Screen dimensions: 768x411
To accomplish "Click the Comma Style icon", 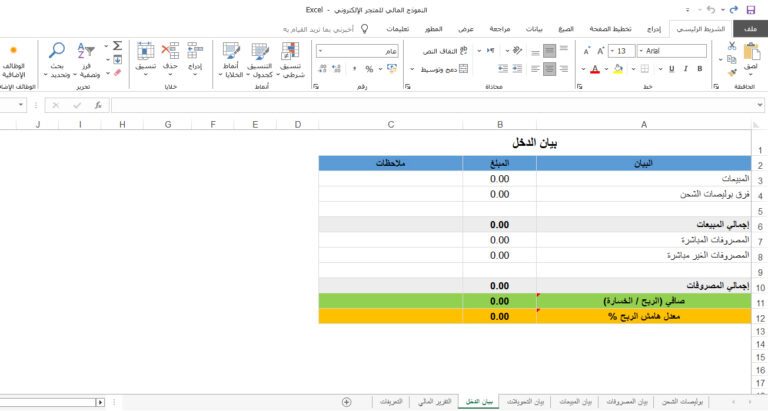I will (x=354, y=69).
